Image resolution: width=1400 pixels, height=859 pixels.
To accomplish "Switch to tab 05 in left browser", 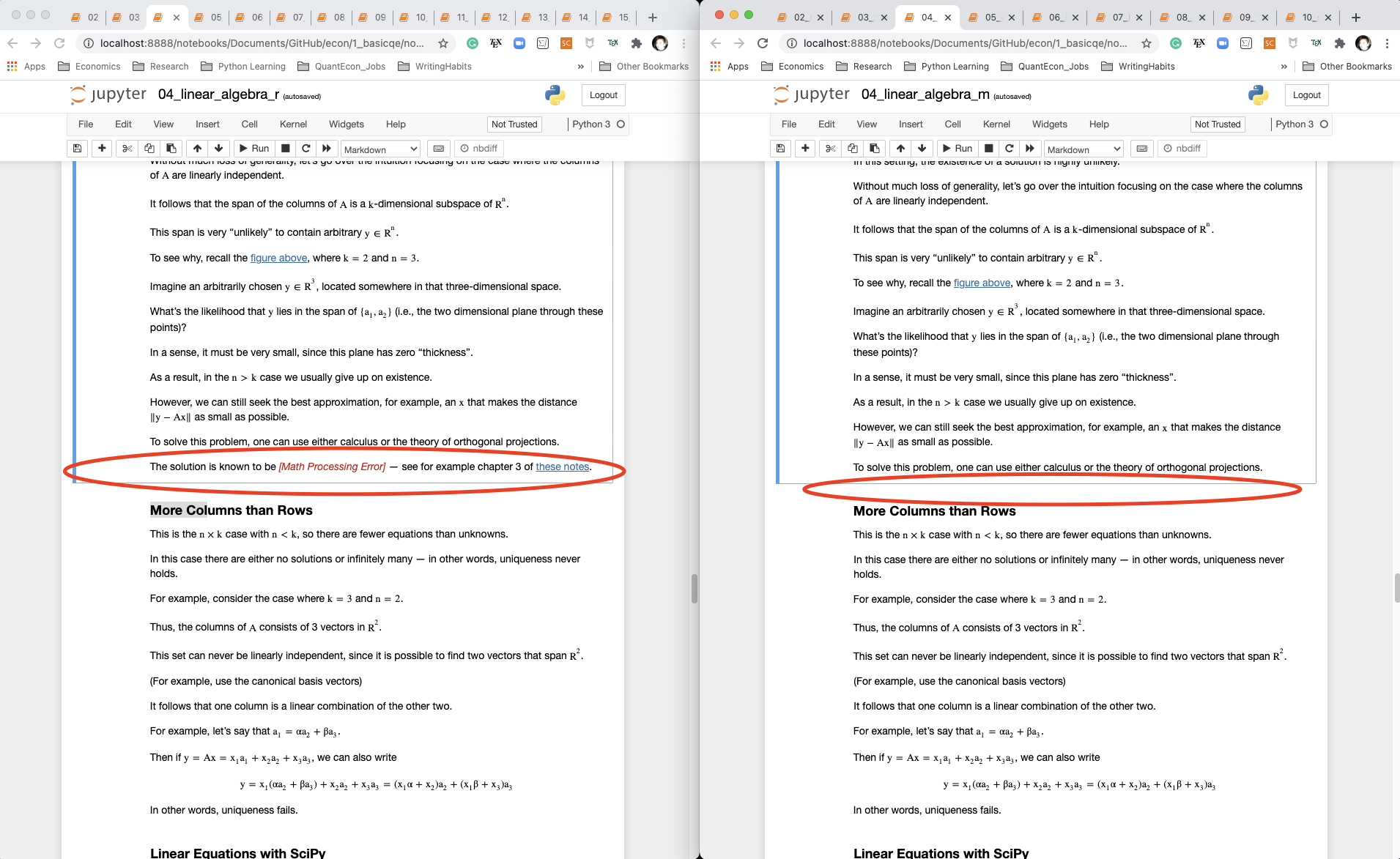I will (209, 18).
